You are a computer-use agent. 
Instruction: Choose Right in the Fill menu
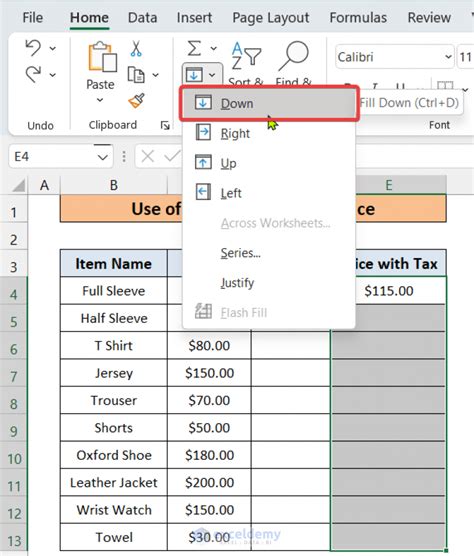(269, 133)
